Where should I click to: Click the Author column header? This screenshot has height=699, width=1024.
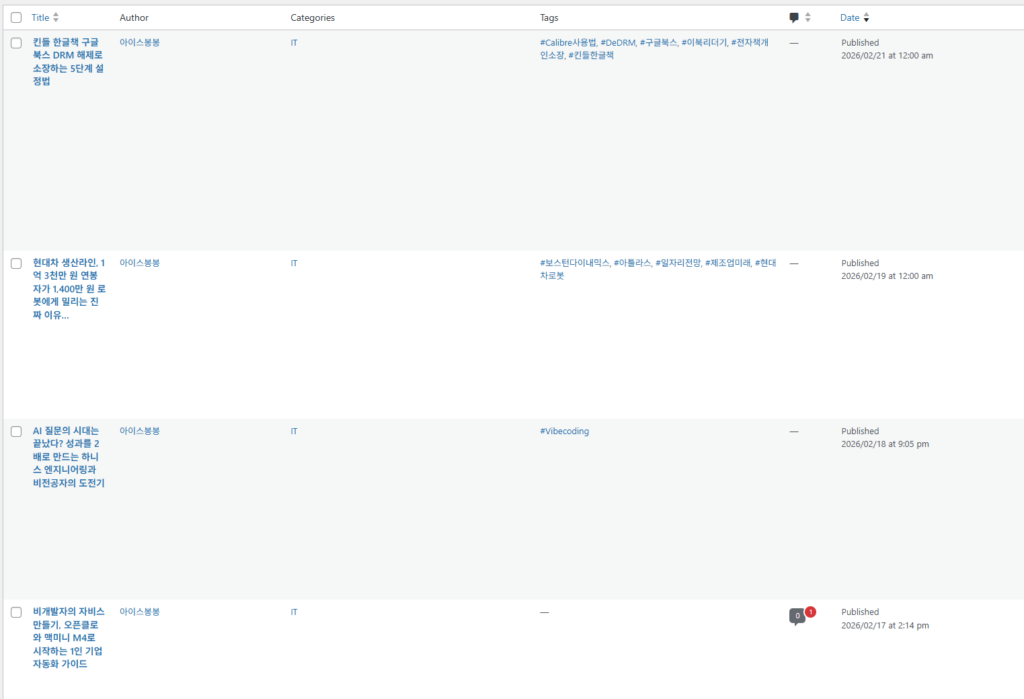coord(134,18)
